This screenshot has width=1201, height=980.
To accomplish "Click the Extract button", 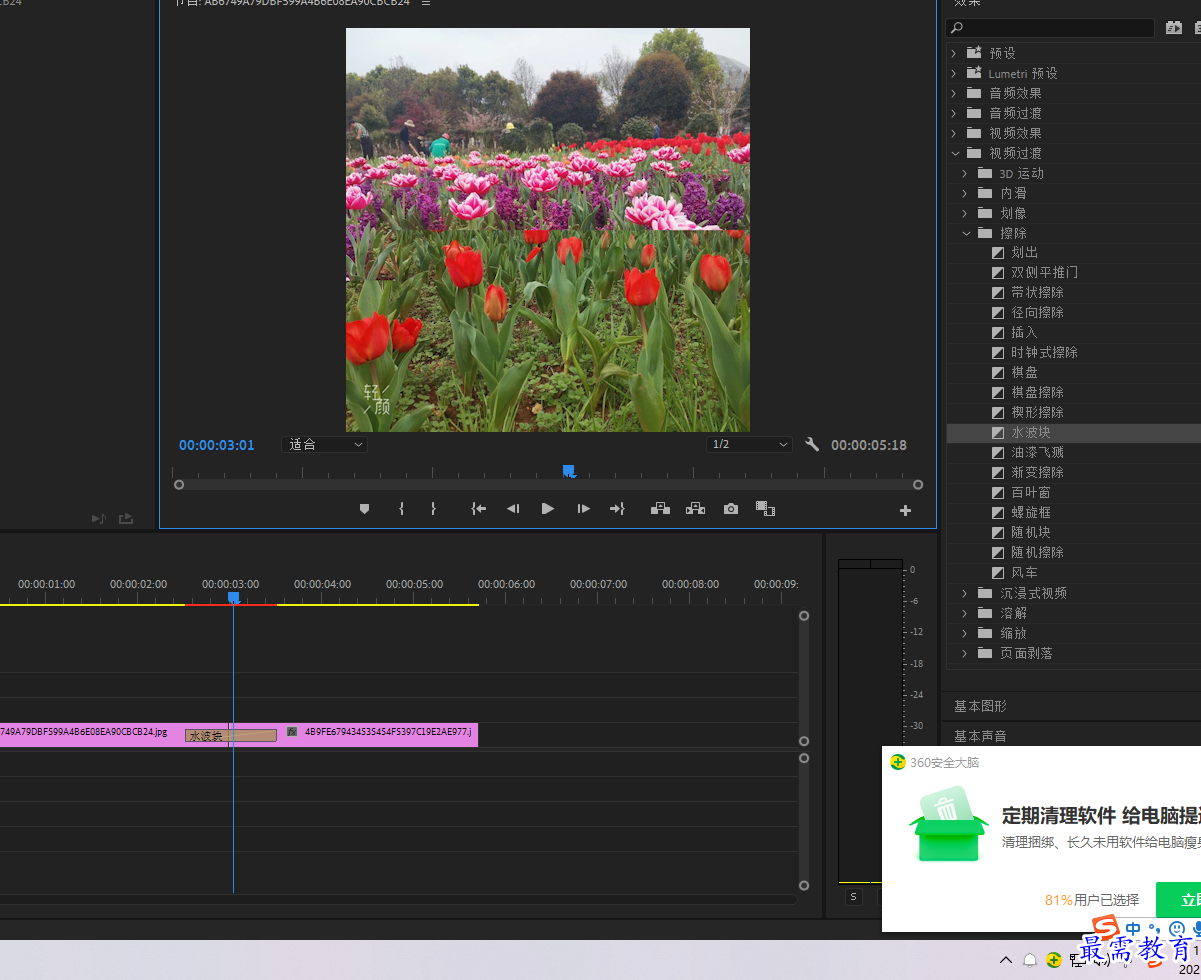I will click(x=695, y=509).
